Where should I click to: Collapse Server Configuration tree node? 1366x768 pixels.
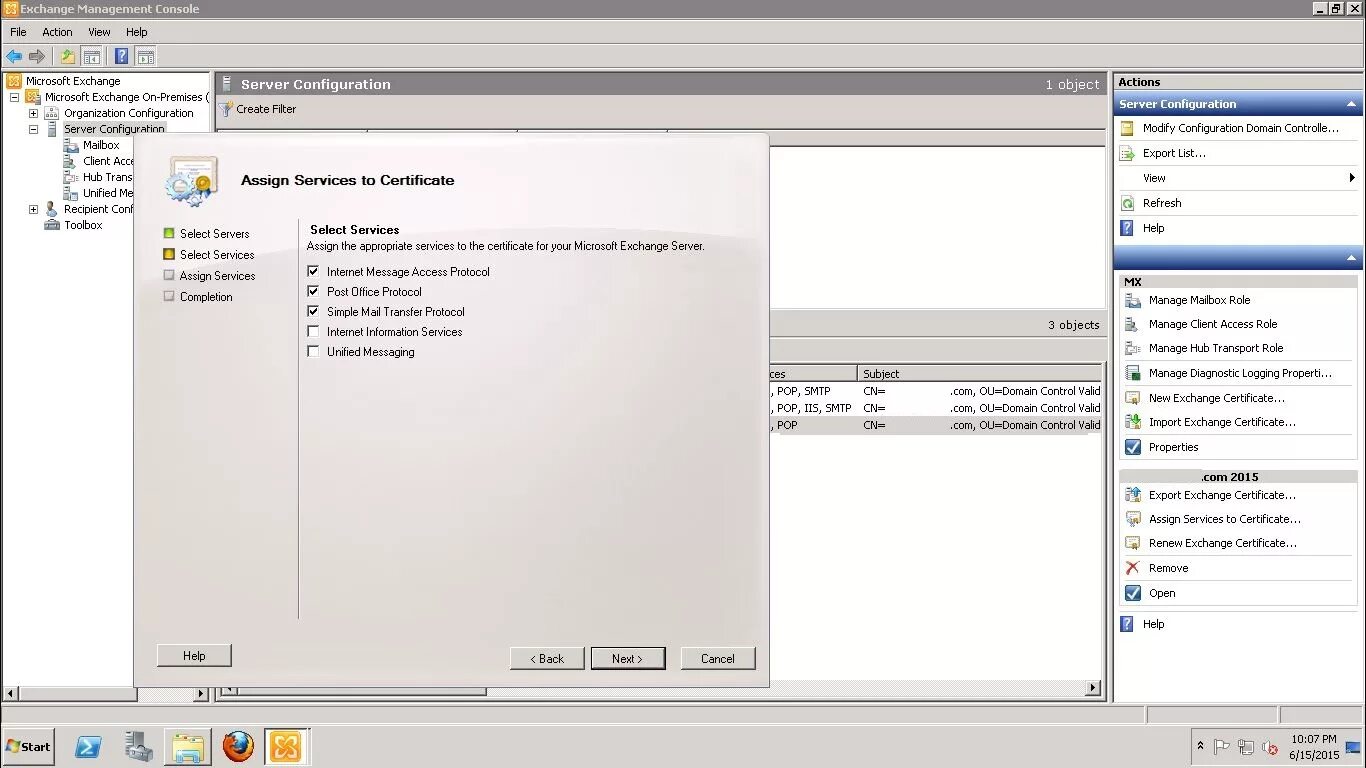point(33,129)
